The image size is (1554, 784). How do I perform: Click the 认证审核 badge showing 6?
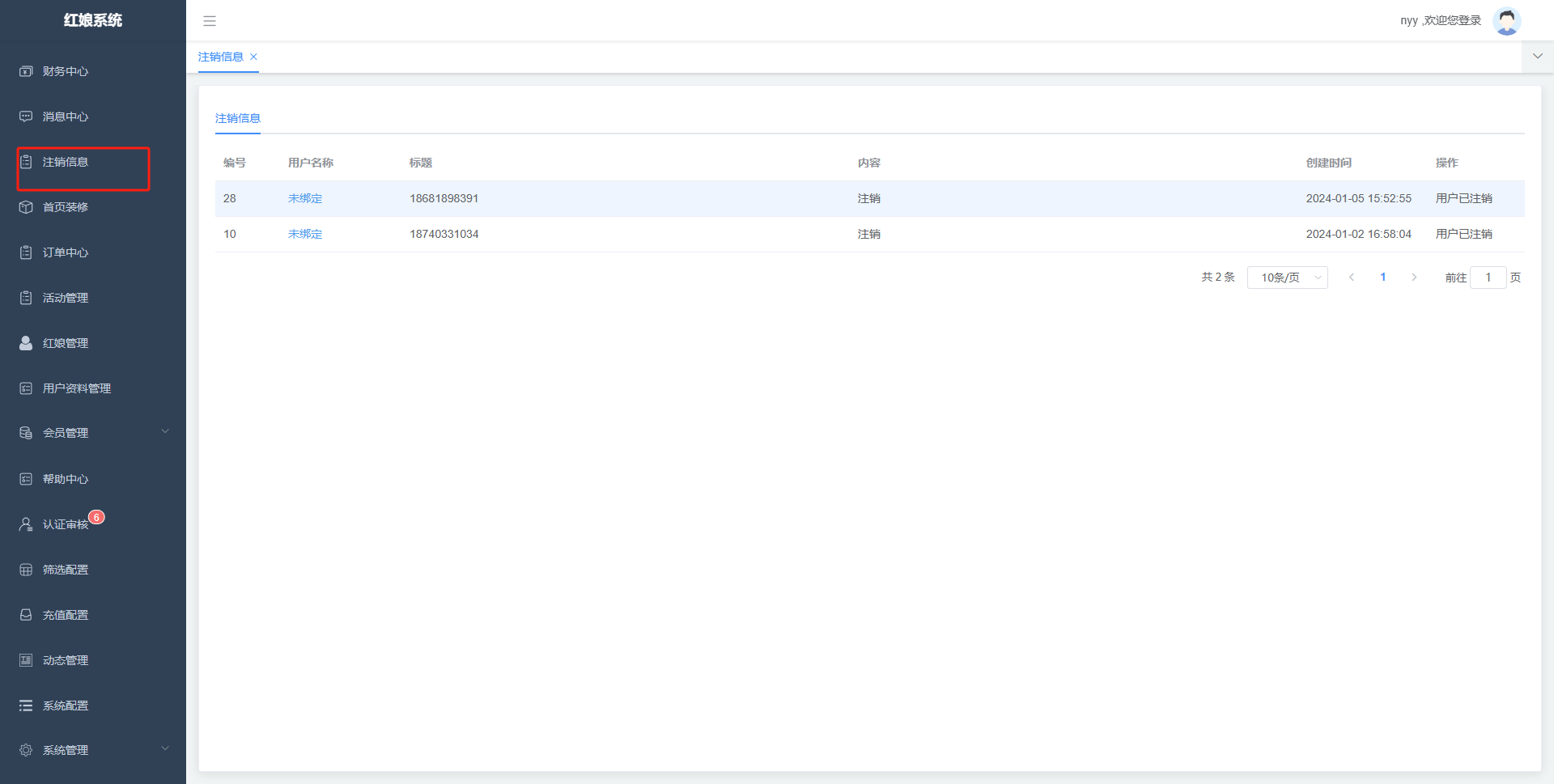pyautogui.click(x=96, y=517)
